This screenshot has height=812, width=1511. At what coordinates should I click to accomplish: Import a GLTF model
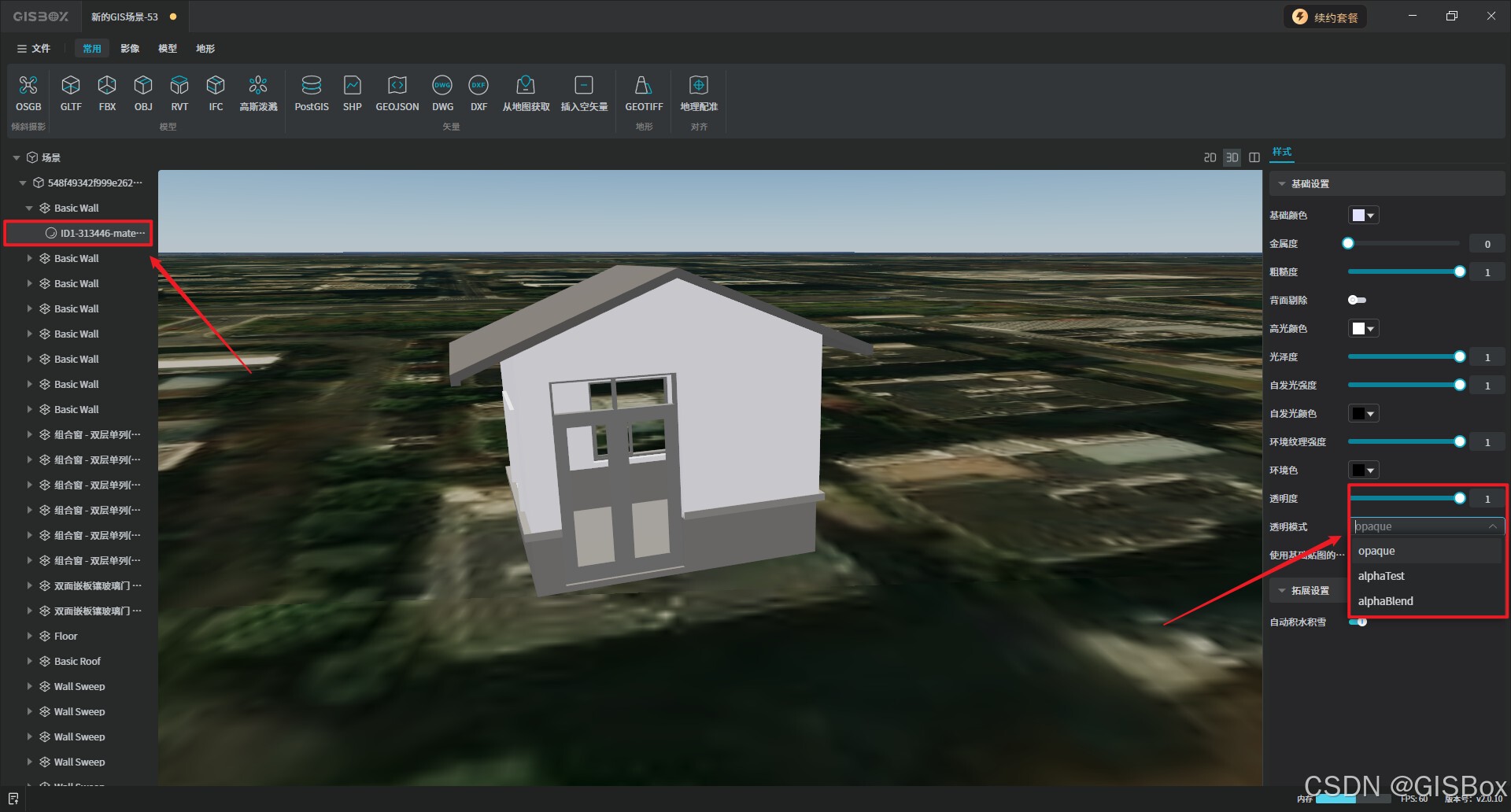tap(71, 93)
